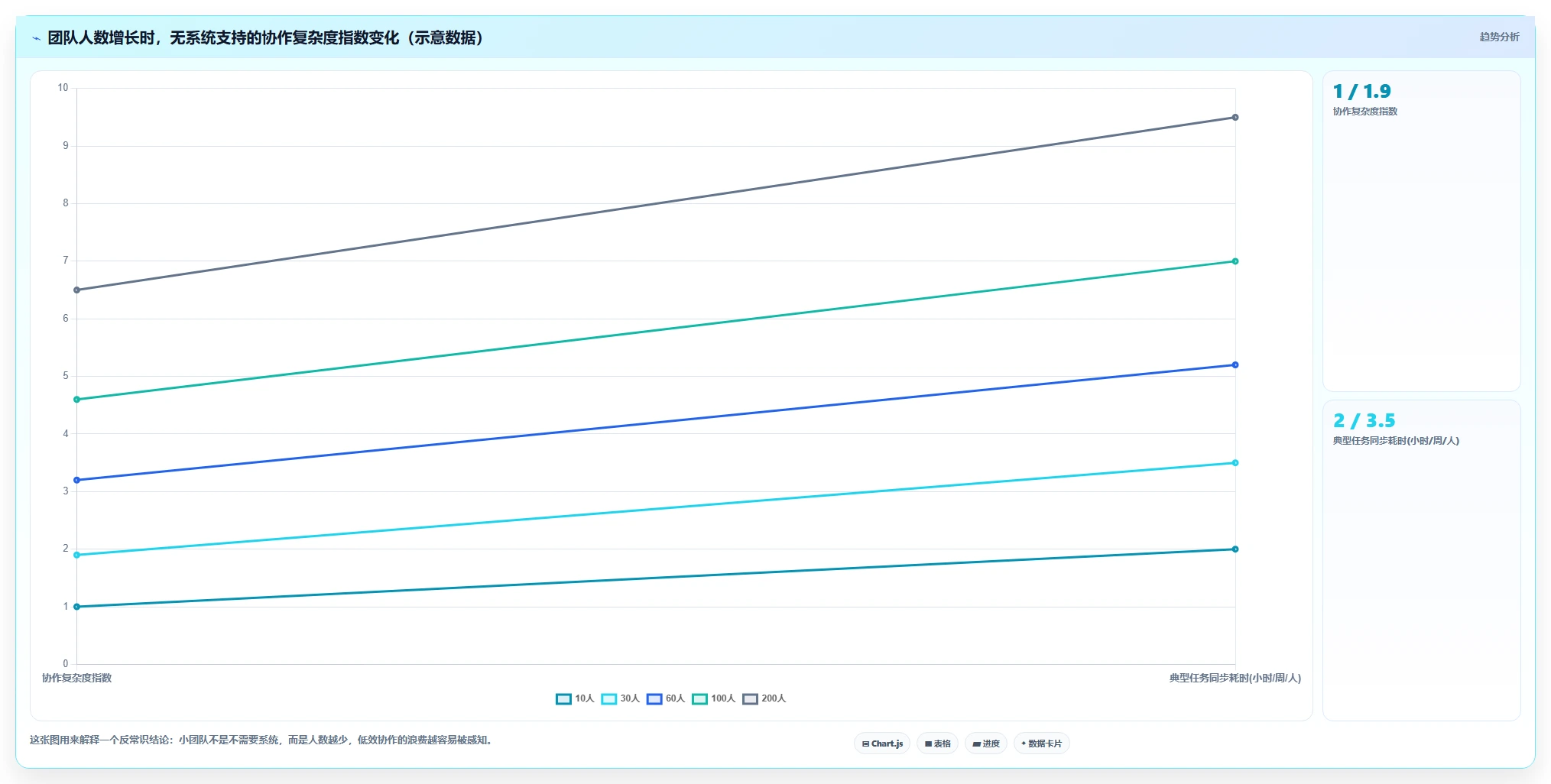Toggle the 200人 legend series

(764, 698)
